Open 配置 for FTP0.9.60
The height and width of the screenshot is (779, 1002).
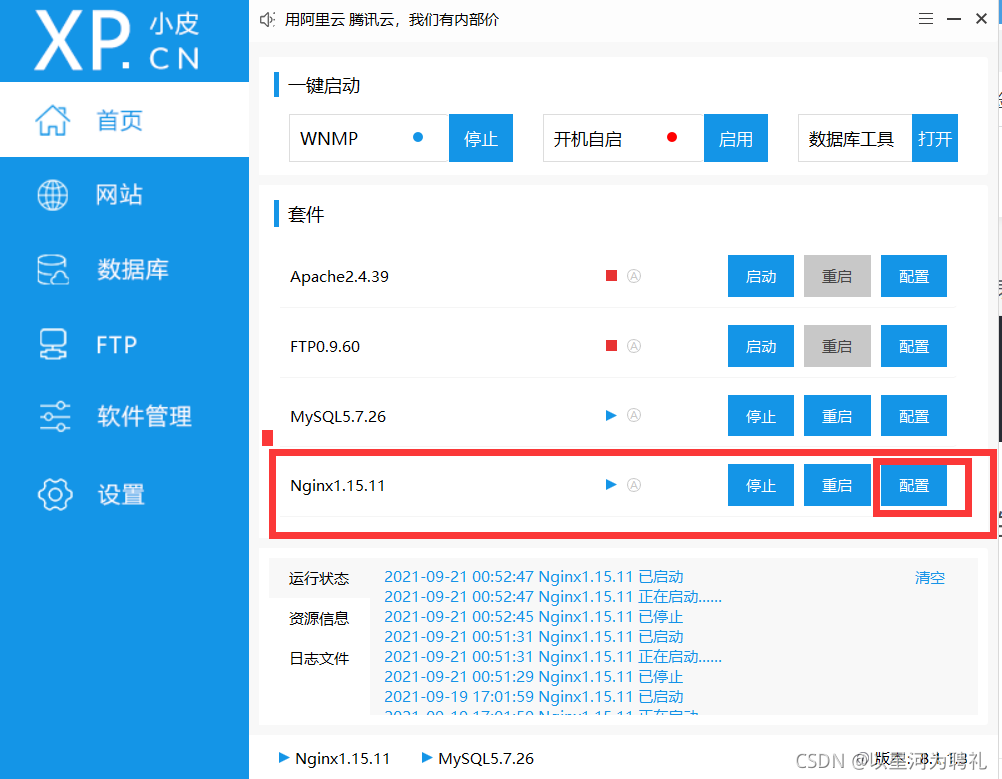pyautogui.click(x=914, y=346)
